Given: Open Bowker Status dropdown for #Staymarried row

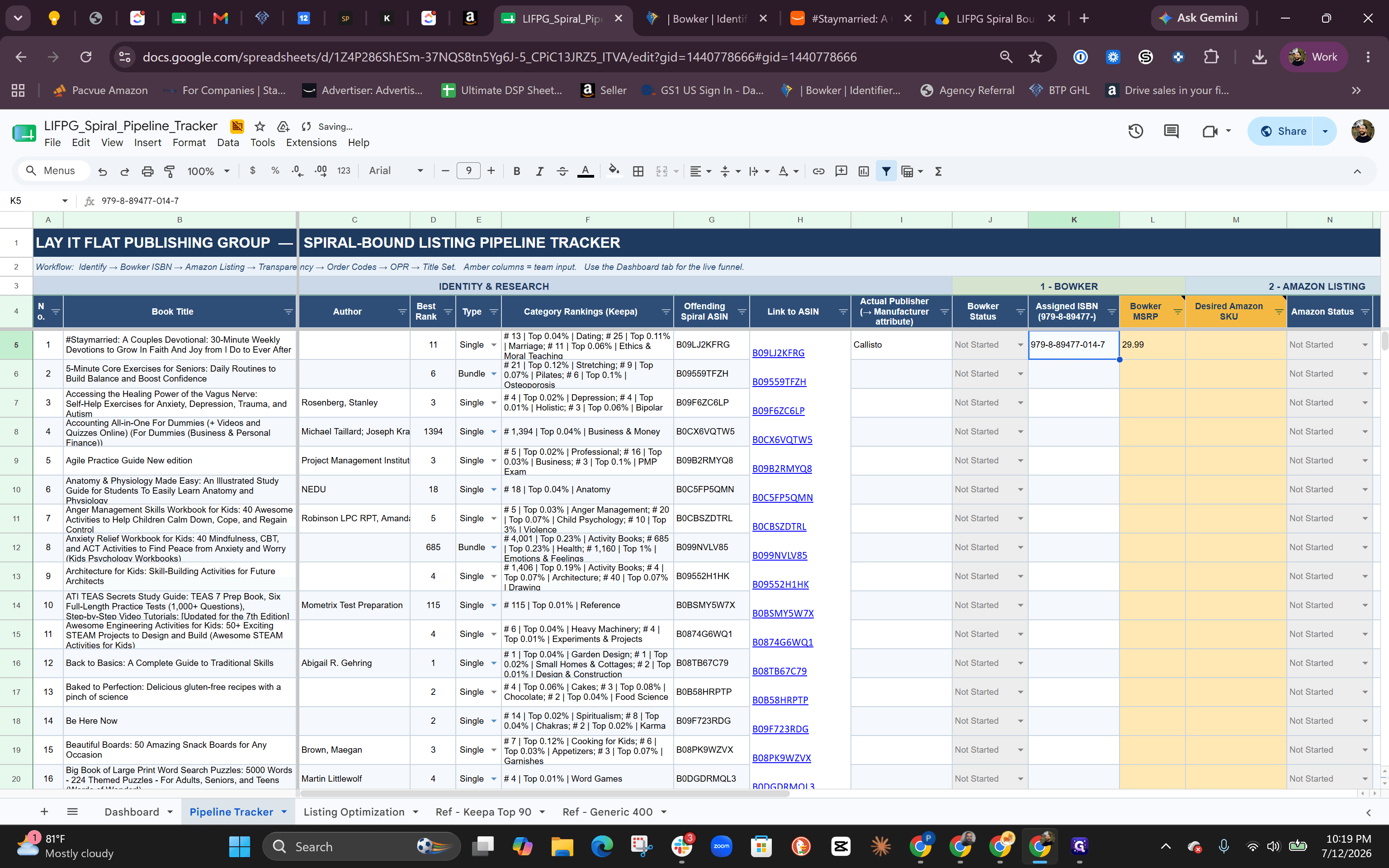Looking at the screenshot, I should [x=1020, y=345].
